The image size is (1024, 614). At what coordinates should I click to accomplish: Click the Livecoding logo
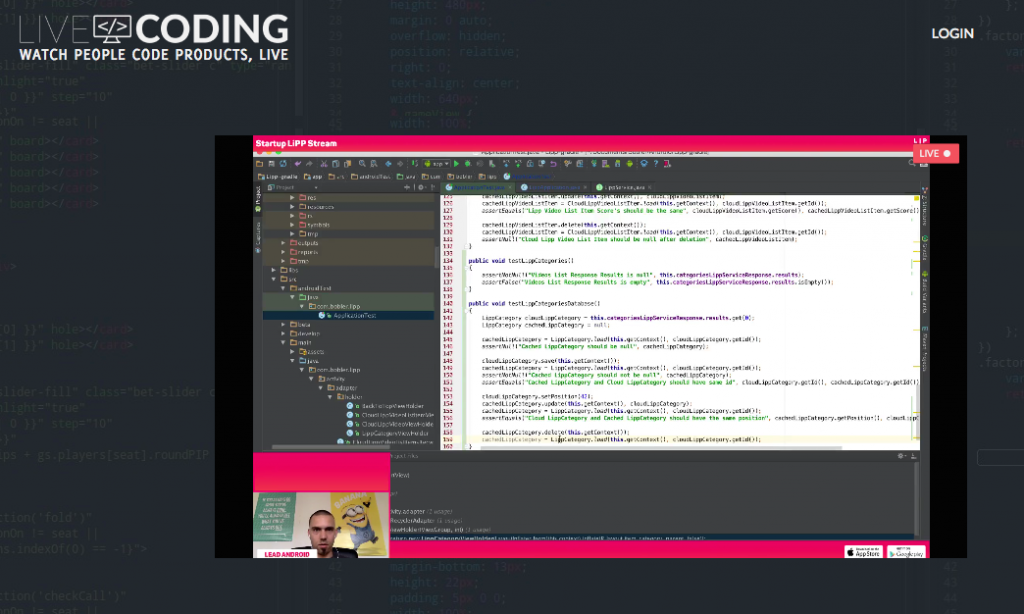click(153, 38)
